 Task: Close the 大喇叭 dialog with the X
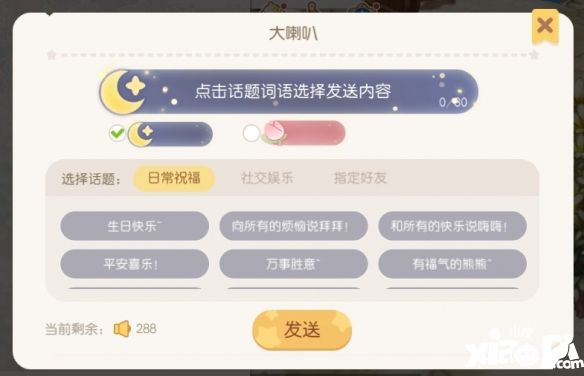pyautogui.click(x=545, y=26)
